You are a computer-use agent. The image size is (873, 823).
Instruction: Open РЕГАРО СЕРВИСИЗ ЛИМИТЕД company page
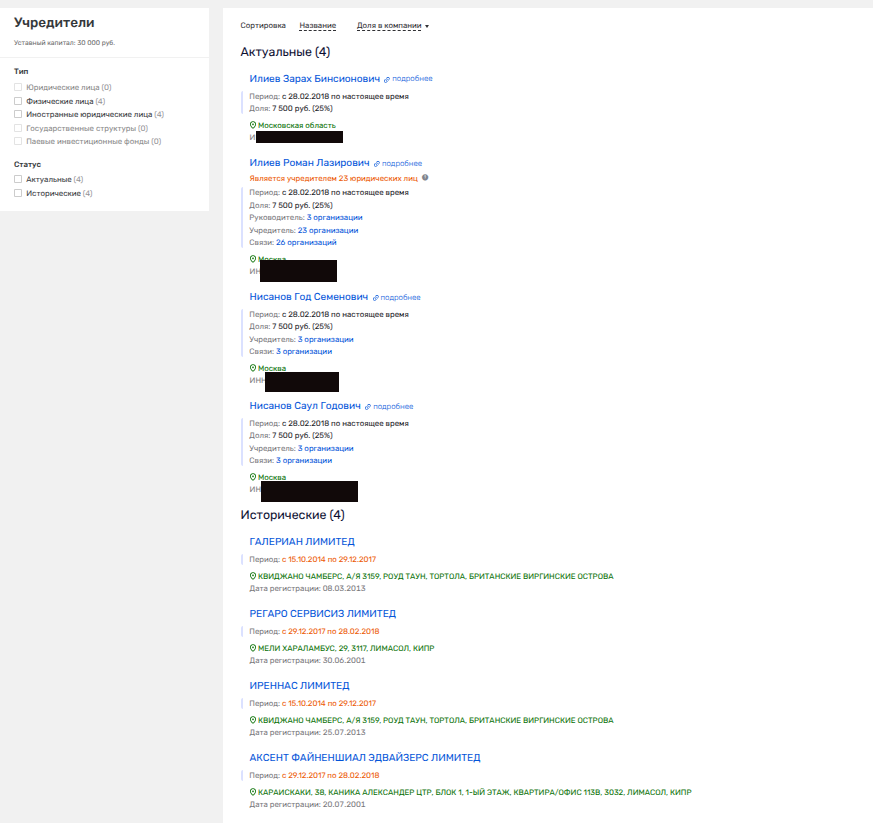pyautogui.click(x=322, y=614)
